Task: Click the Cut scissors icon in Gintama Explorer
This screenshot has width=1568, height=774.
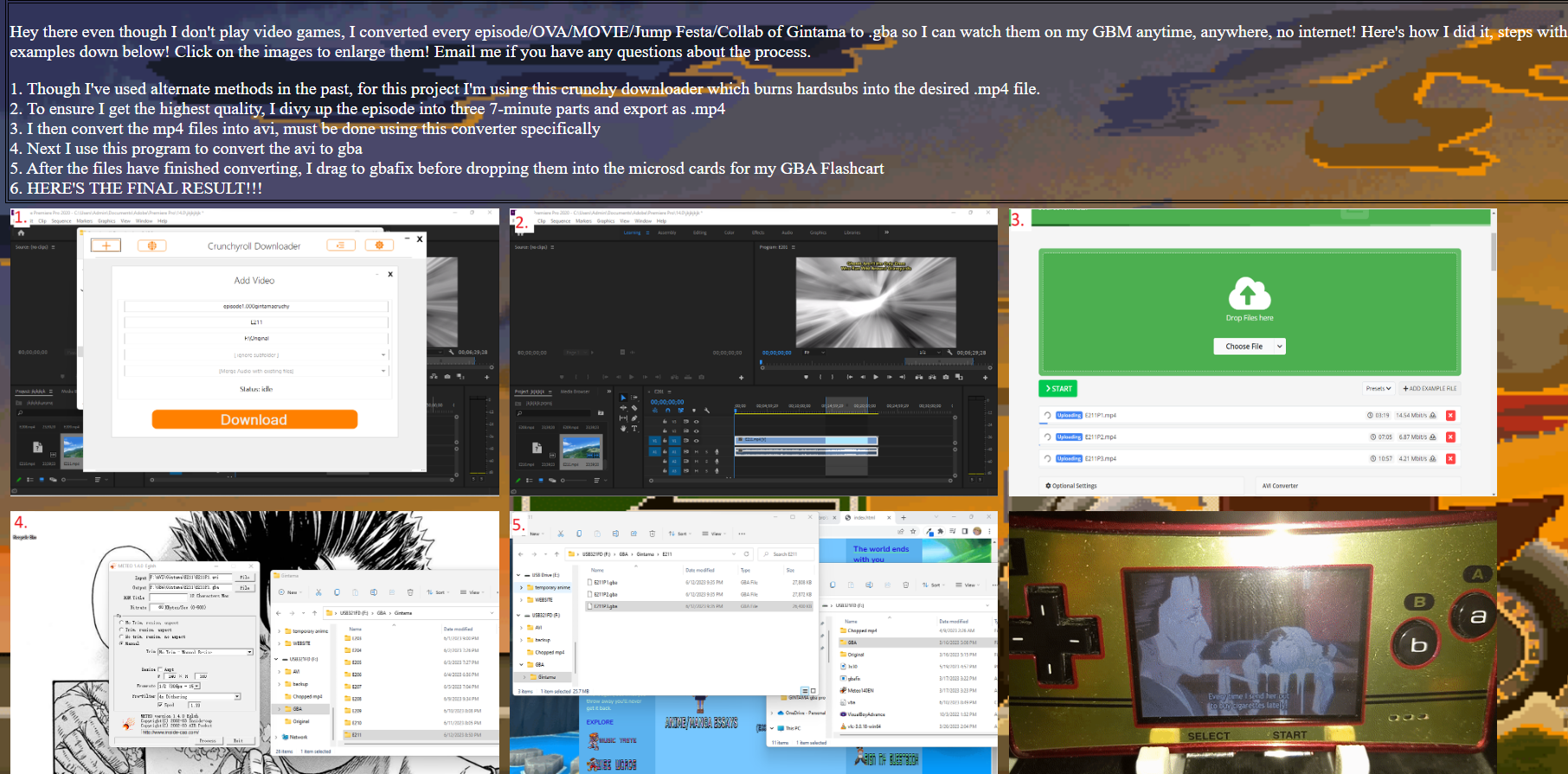Action: [318, 592]
